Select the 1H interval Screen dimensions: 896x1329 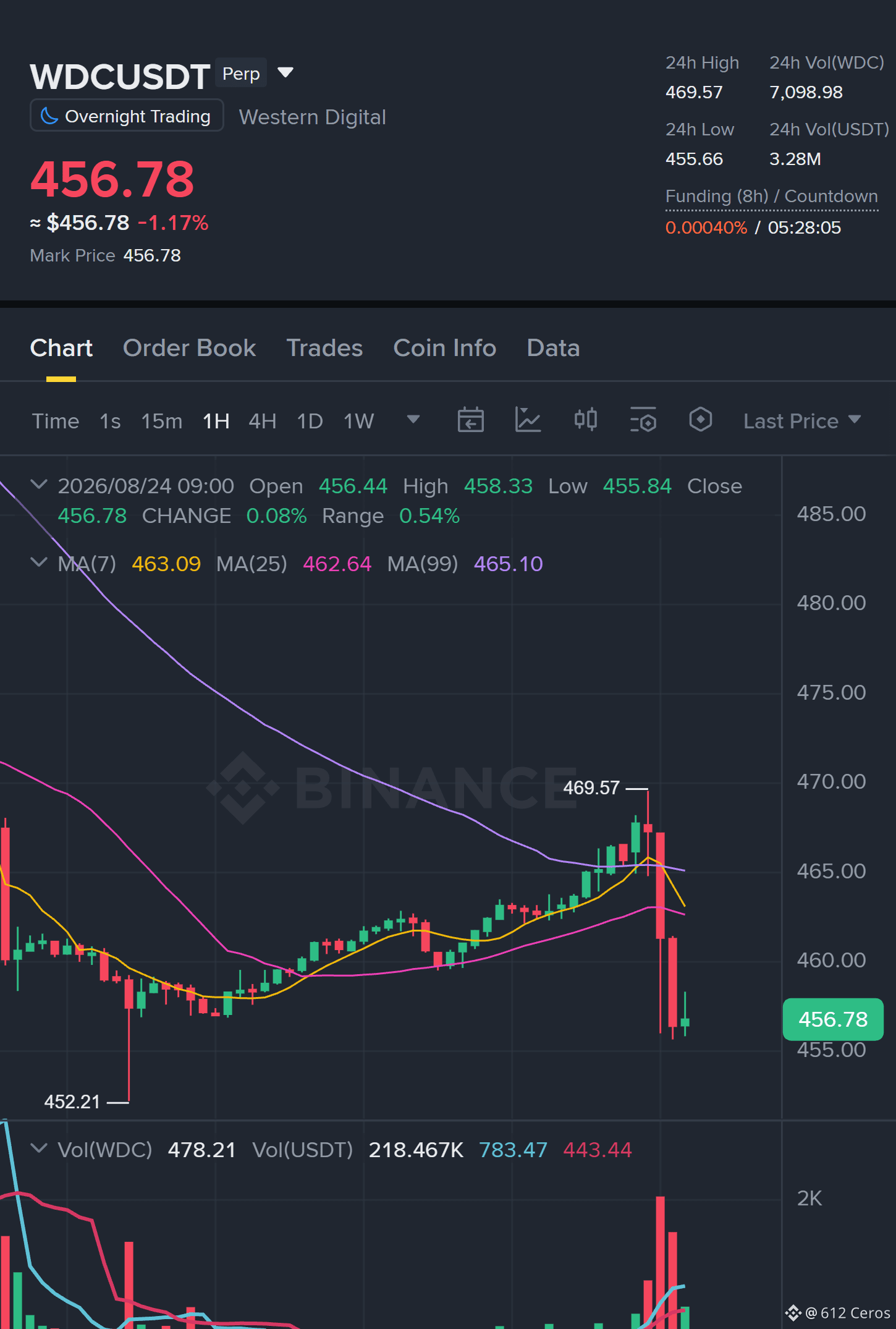[216, 421]
